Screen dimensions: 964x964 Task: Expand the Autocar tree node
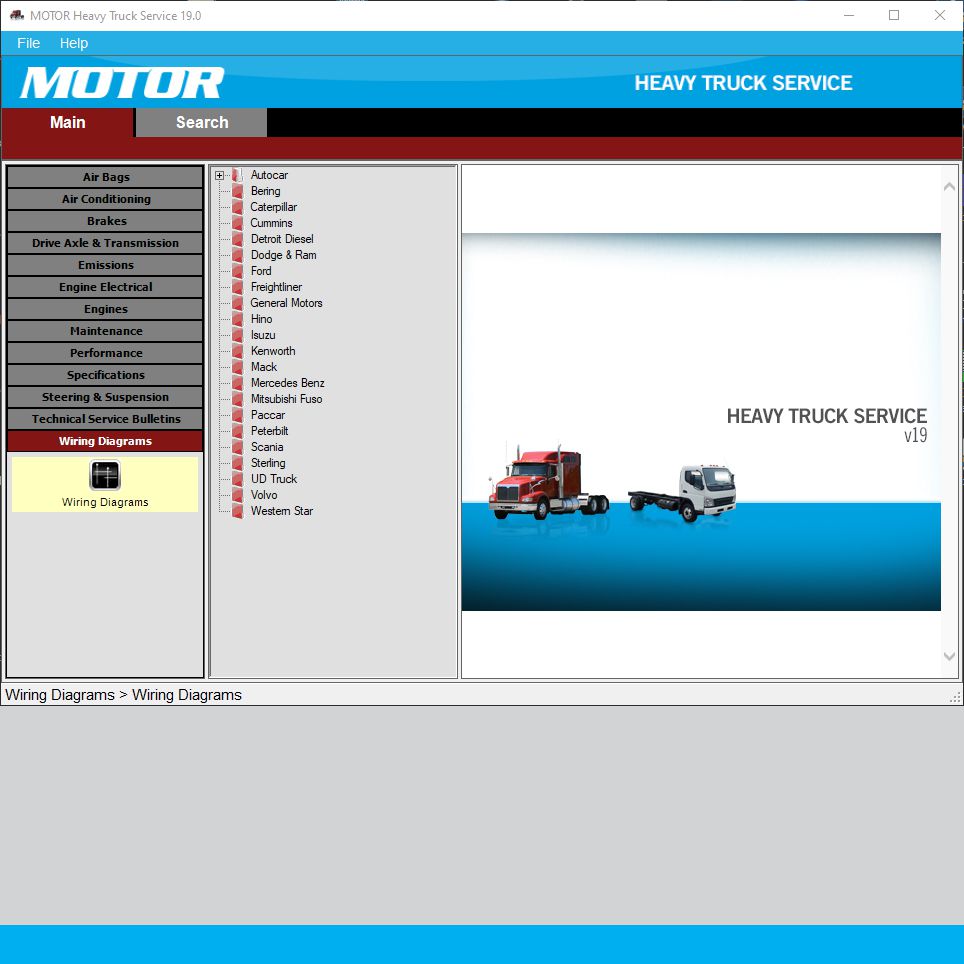coord(220,175)
